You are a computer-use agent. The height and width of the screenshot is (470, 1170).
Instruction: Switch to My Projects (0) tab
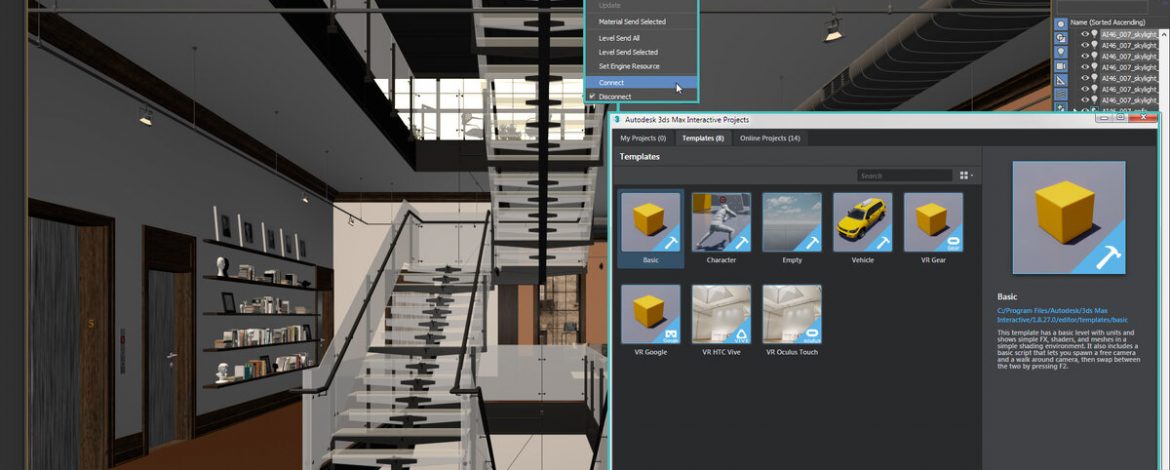[x=642, y=139]
